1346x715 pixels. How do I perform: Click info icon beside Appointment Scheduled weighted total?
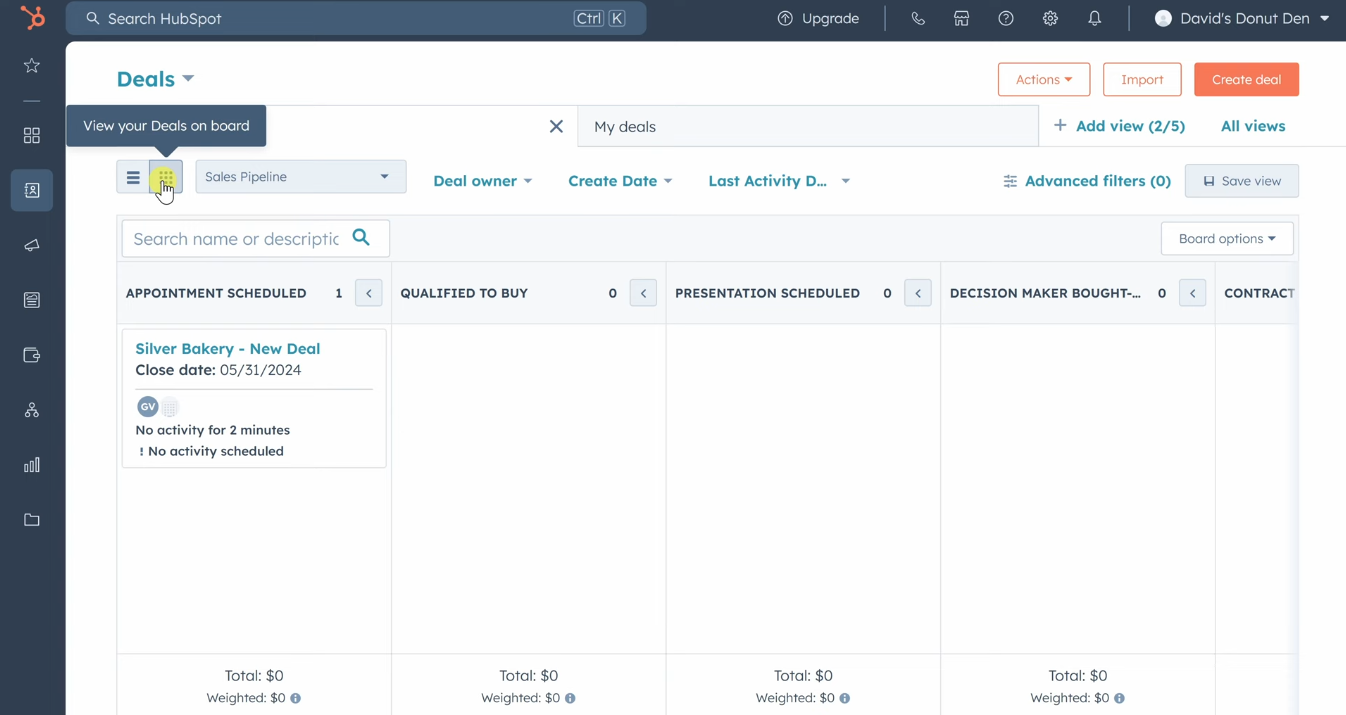(x=296, y=698)
